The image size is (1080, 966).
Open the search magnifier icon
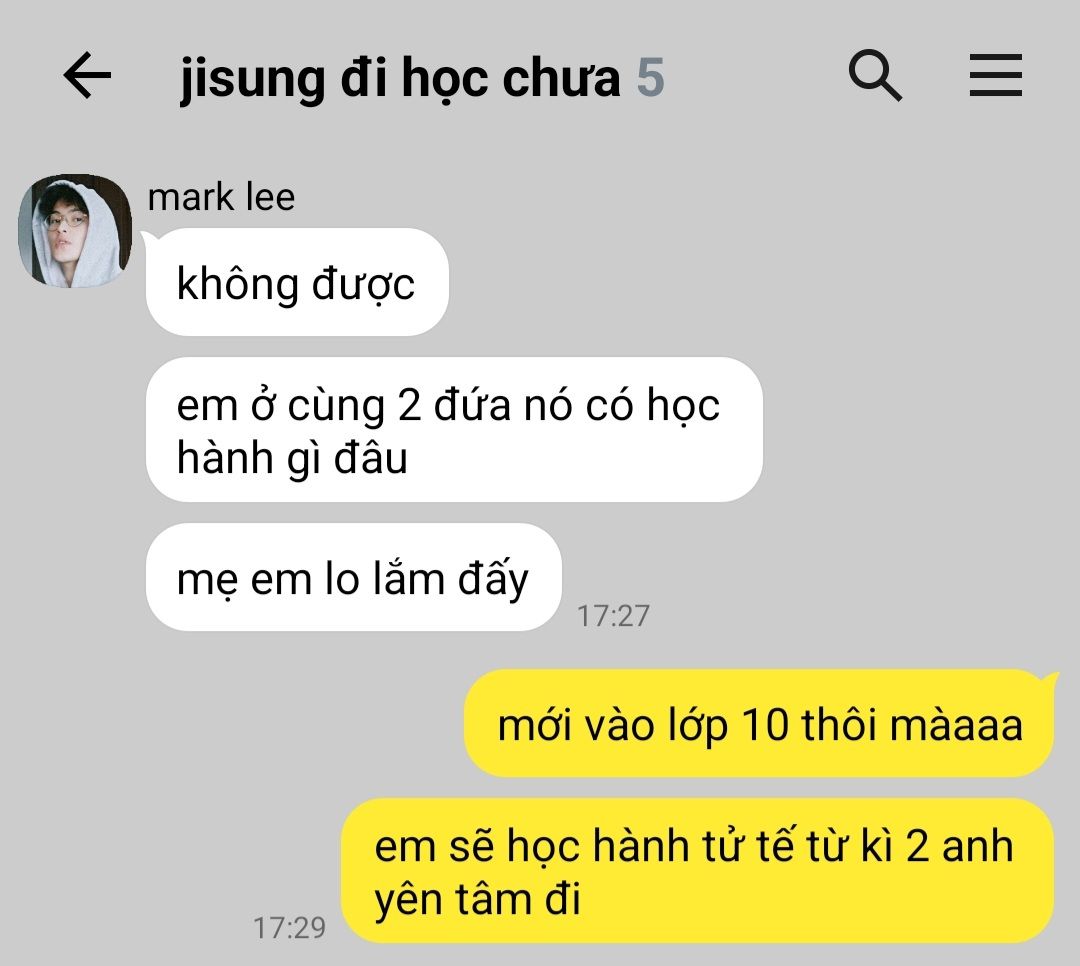[x=875, y=75]
